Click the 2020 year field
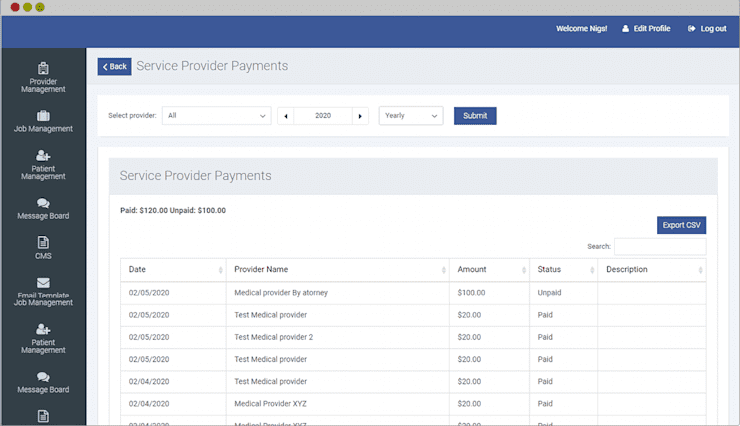 [323, 116]
